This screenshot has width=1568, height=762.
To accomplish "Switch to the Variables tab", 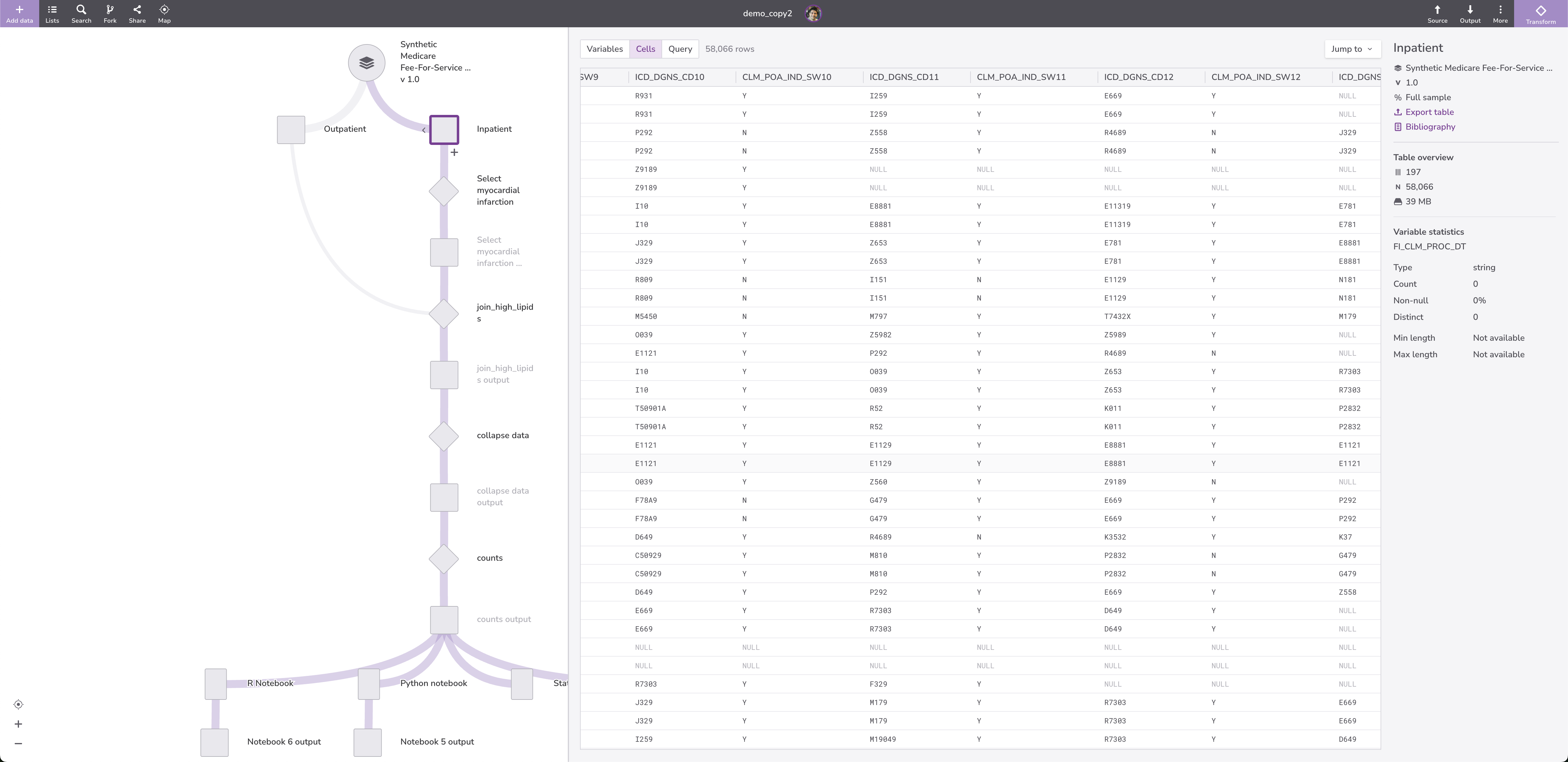I will pyautogui.click(x=605, y=49).
